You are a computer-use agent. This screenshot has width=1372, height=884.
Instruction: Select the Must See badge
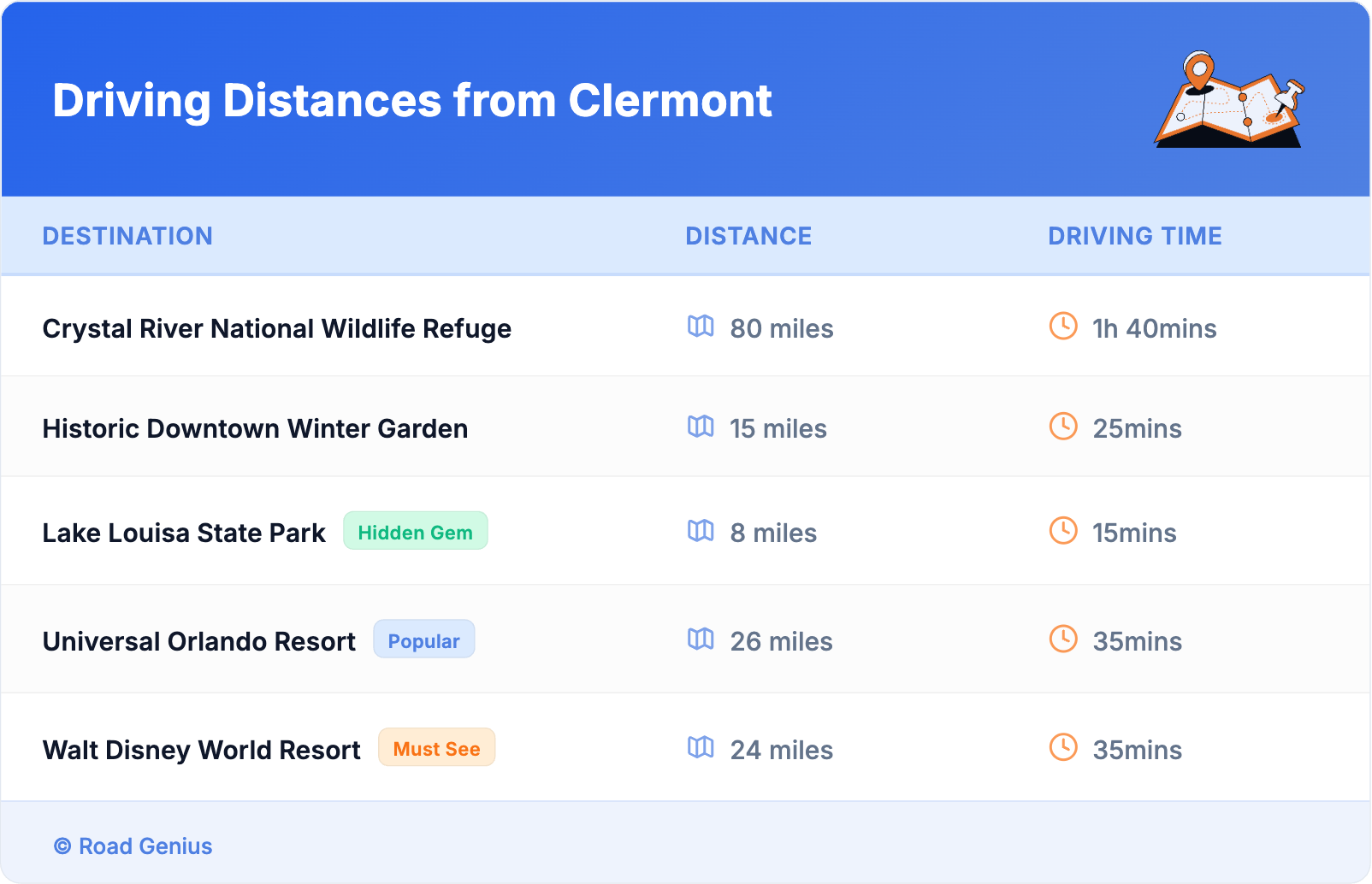[x=436, y=749]
